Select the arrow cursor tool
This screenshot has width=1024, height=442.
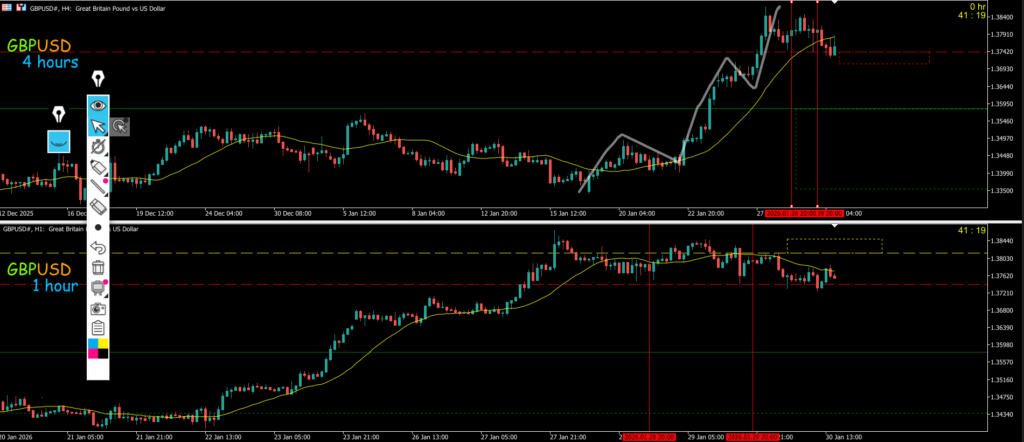(98, 126)
